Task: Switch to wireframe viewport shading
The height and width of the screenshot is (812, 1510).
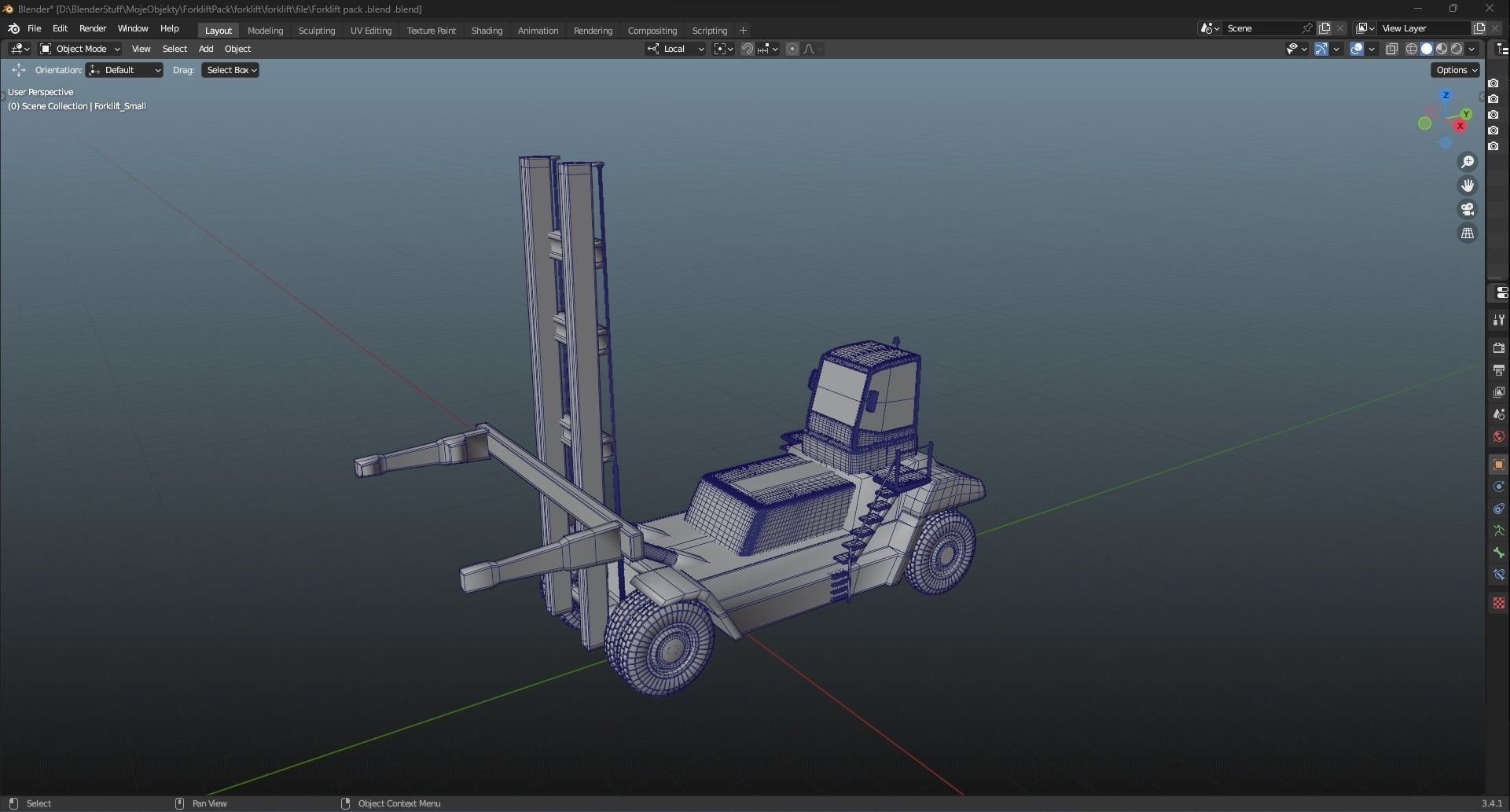Action: (x=1412, y=49)
